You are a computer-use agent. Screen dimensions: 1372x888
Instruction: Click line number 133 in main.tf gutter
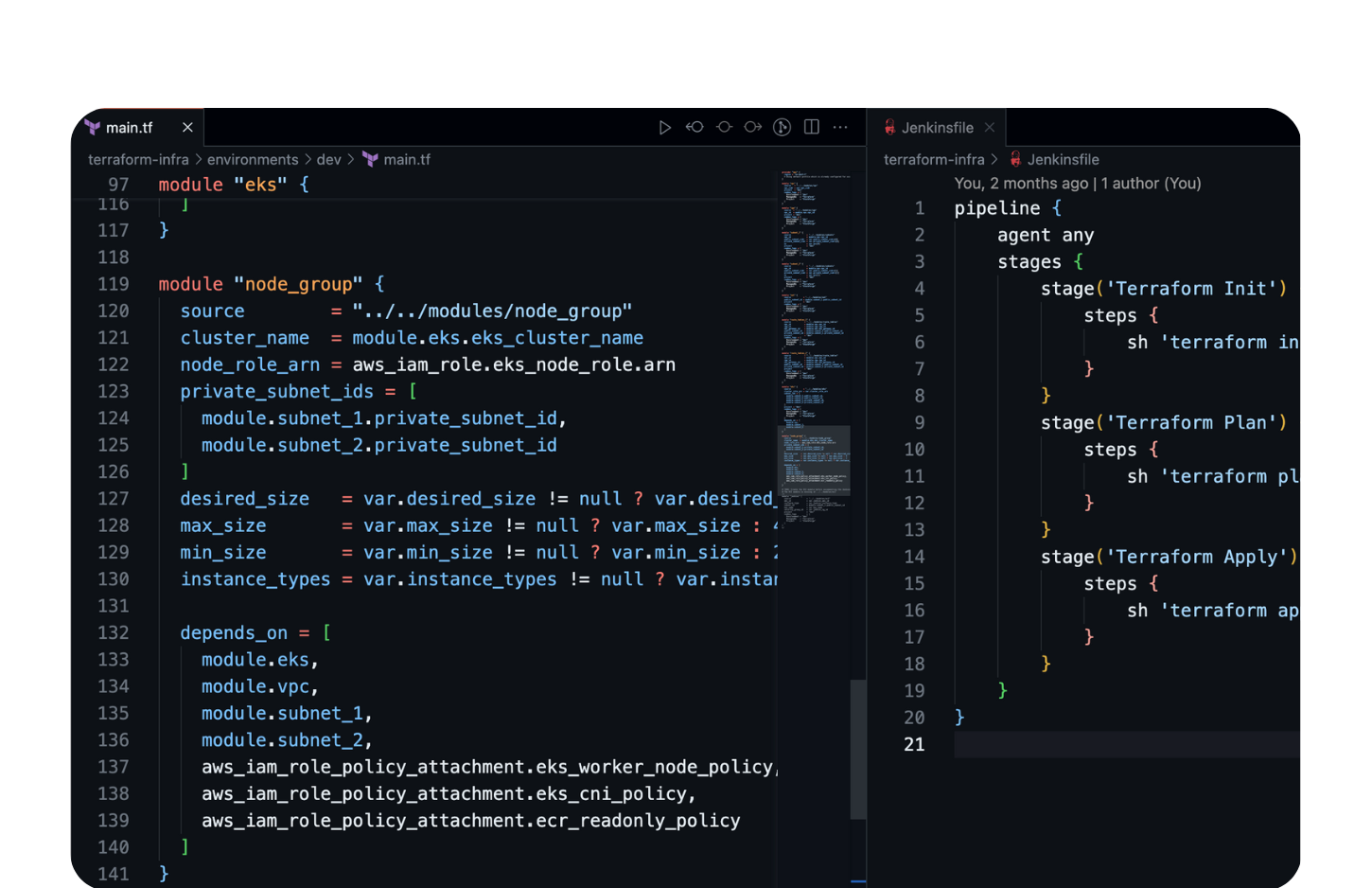tap(113, 659)
